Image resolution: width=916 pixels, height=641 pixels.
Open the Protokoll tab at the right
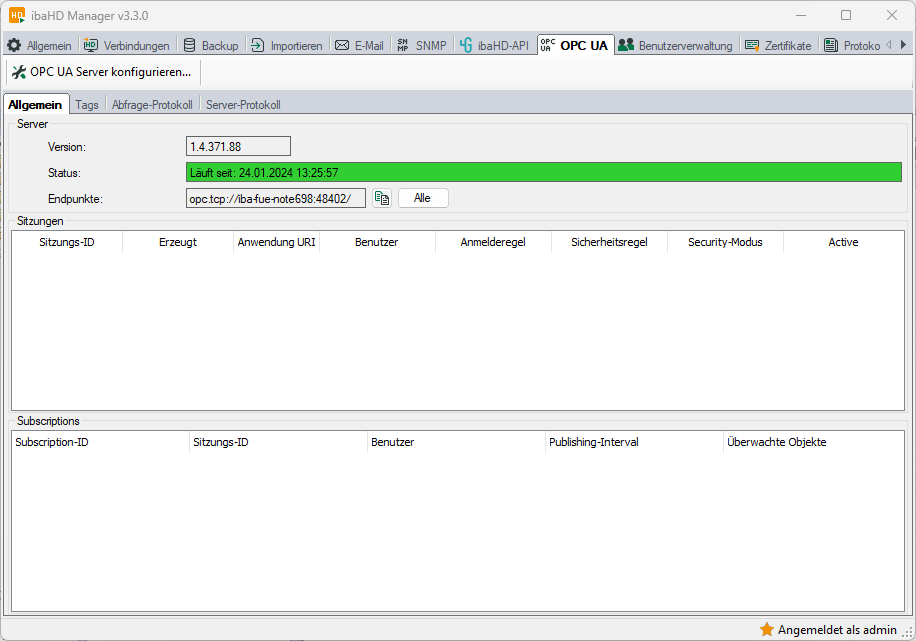click(852, 46)
